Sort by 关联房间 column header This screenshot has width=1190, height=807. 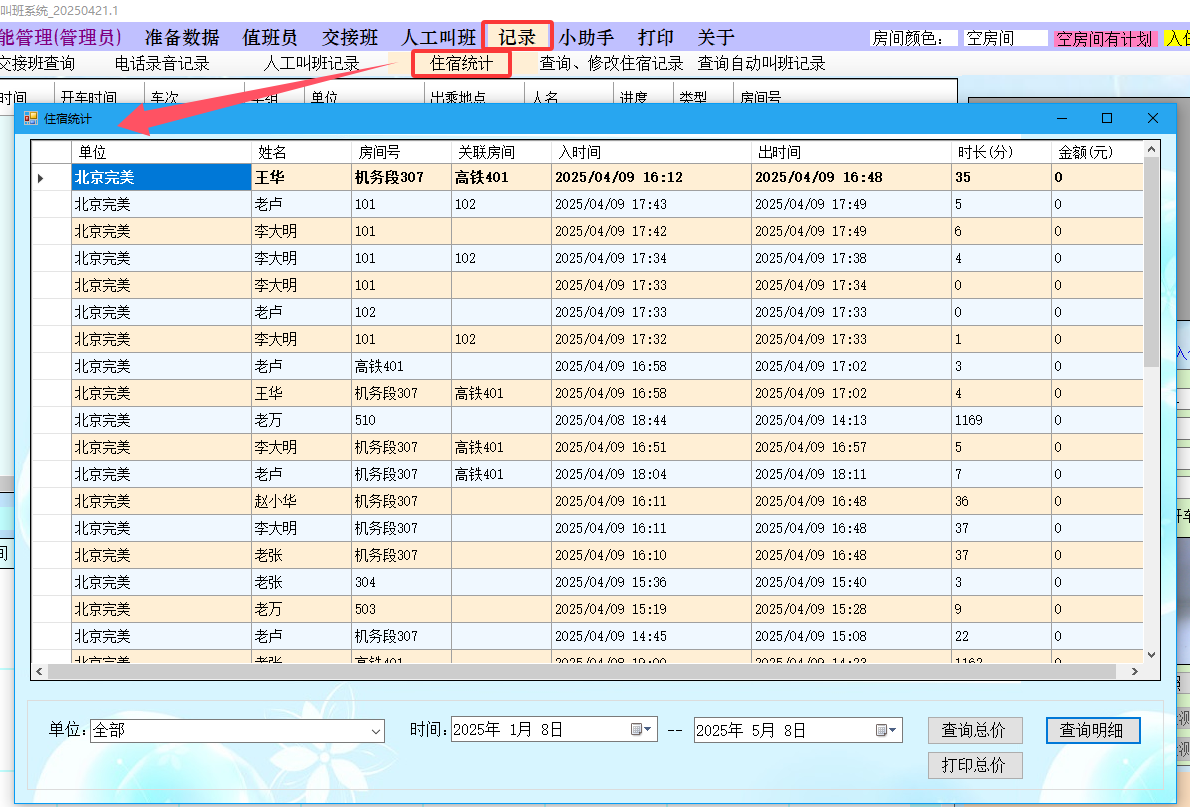[x=502, y=152]
